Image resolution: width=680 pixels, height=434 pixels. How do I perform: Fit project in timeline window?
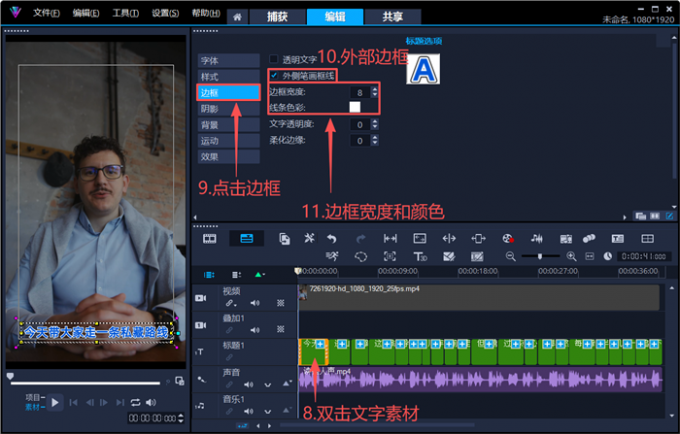point(589,257)
